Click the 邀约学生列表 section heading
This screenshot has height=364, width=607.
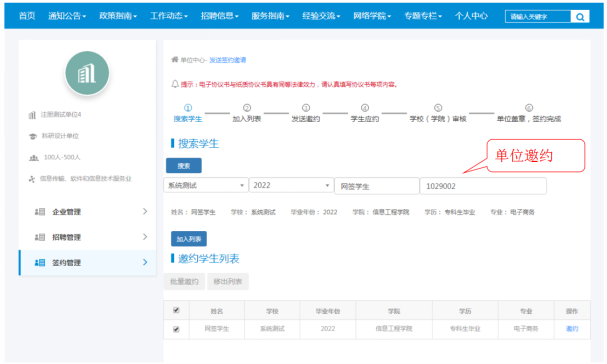point(208,259)
